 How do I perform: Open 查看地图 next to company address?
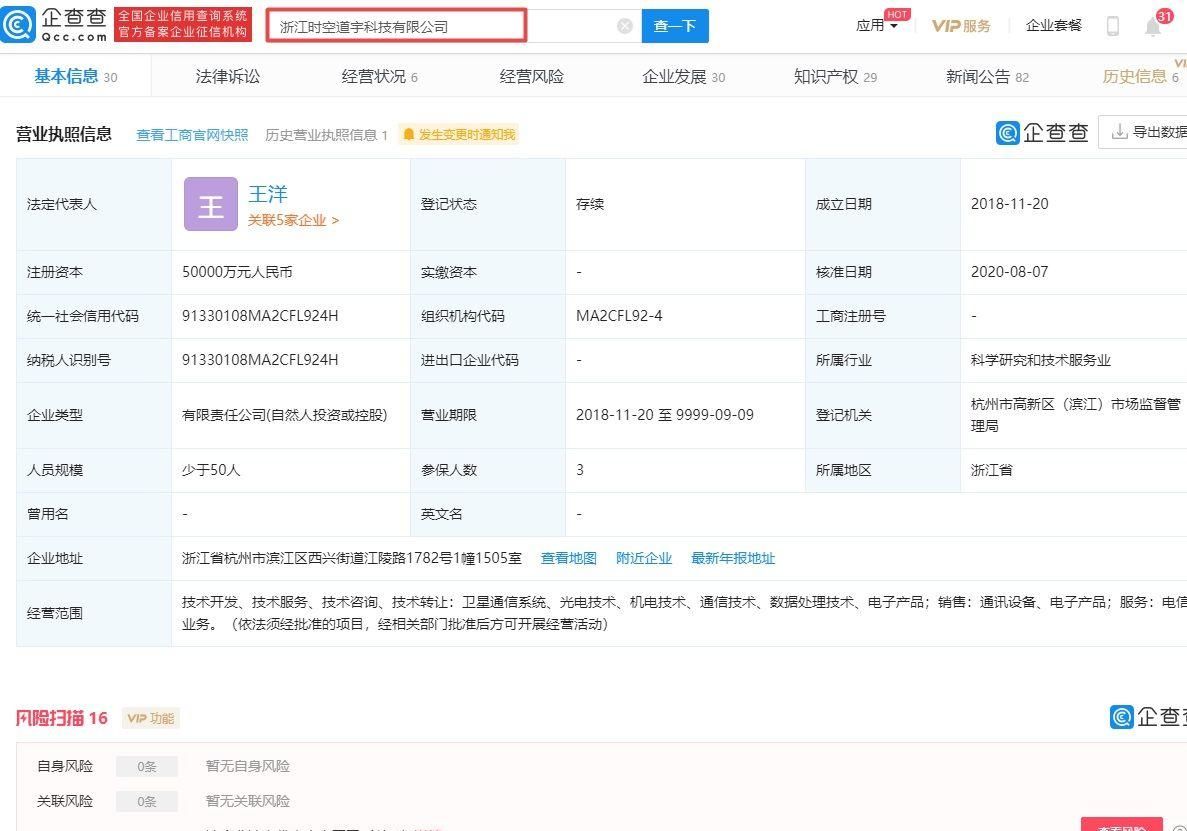(568, 558)
